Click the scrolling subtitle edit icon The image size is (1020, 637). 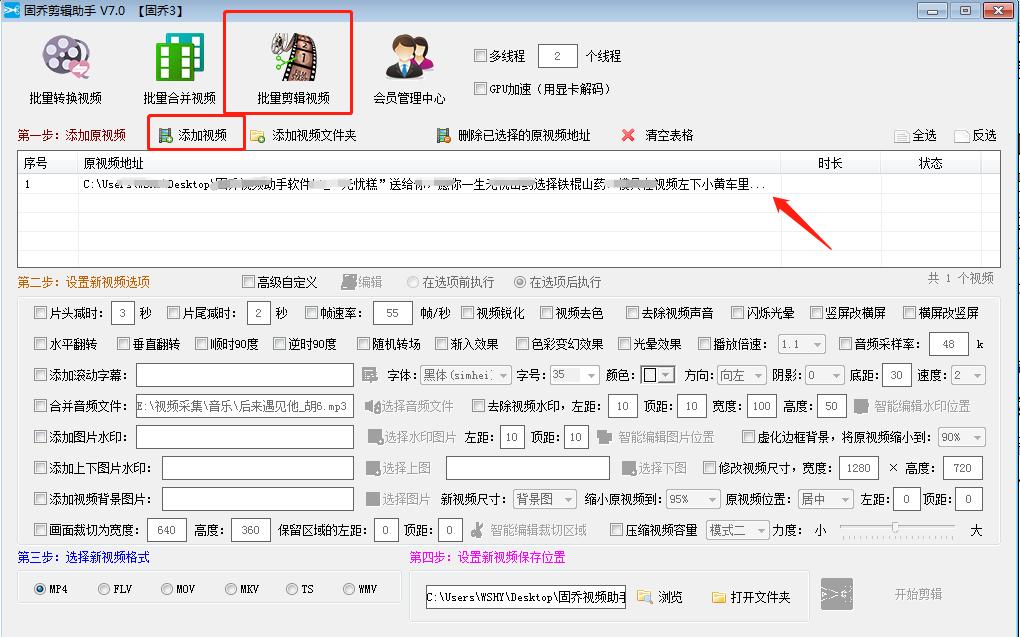(369, 375)
